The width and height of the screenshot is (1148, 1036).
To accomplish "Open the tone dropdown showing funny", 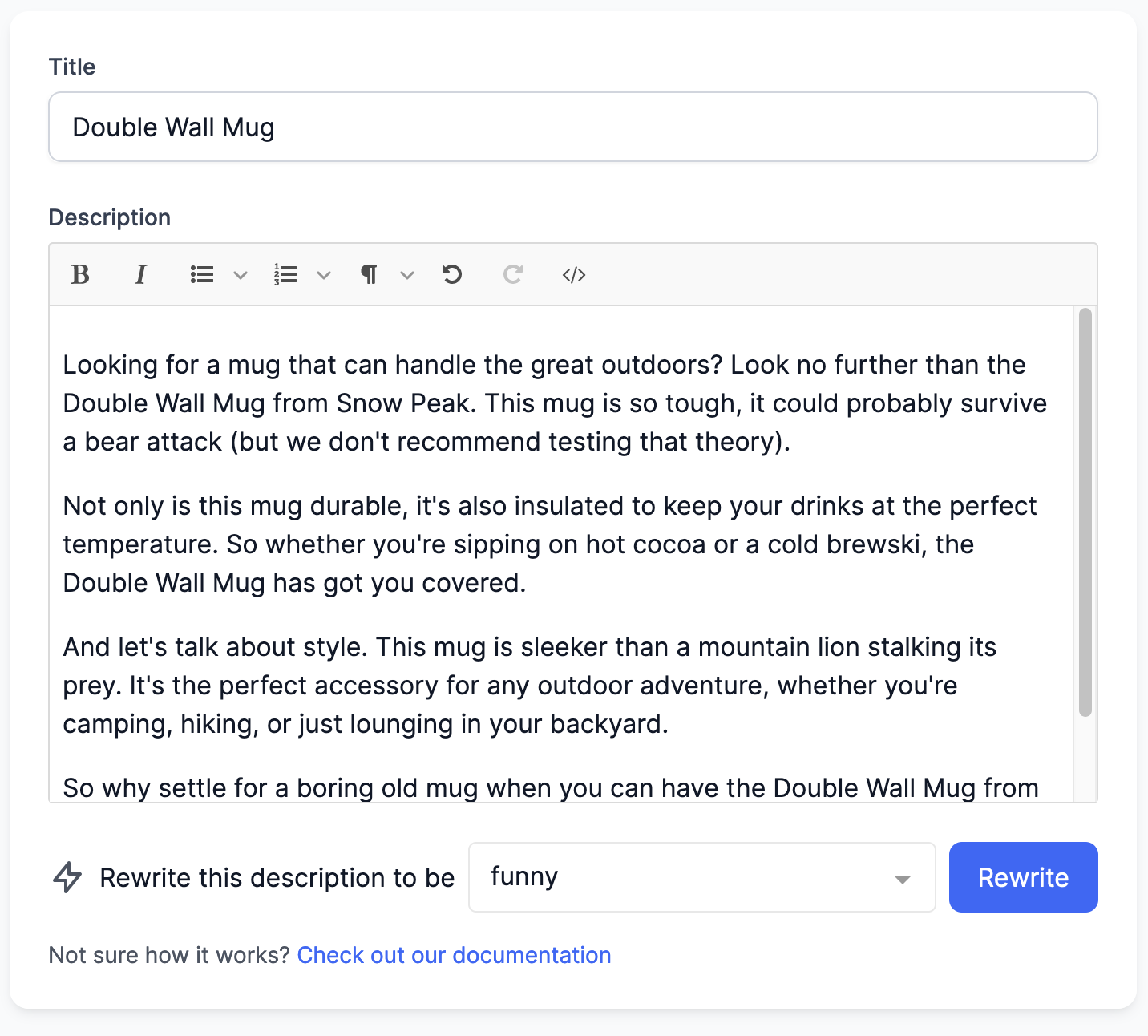I will (702, 877).
